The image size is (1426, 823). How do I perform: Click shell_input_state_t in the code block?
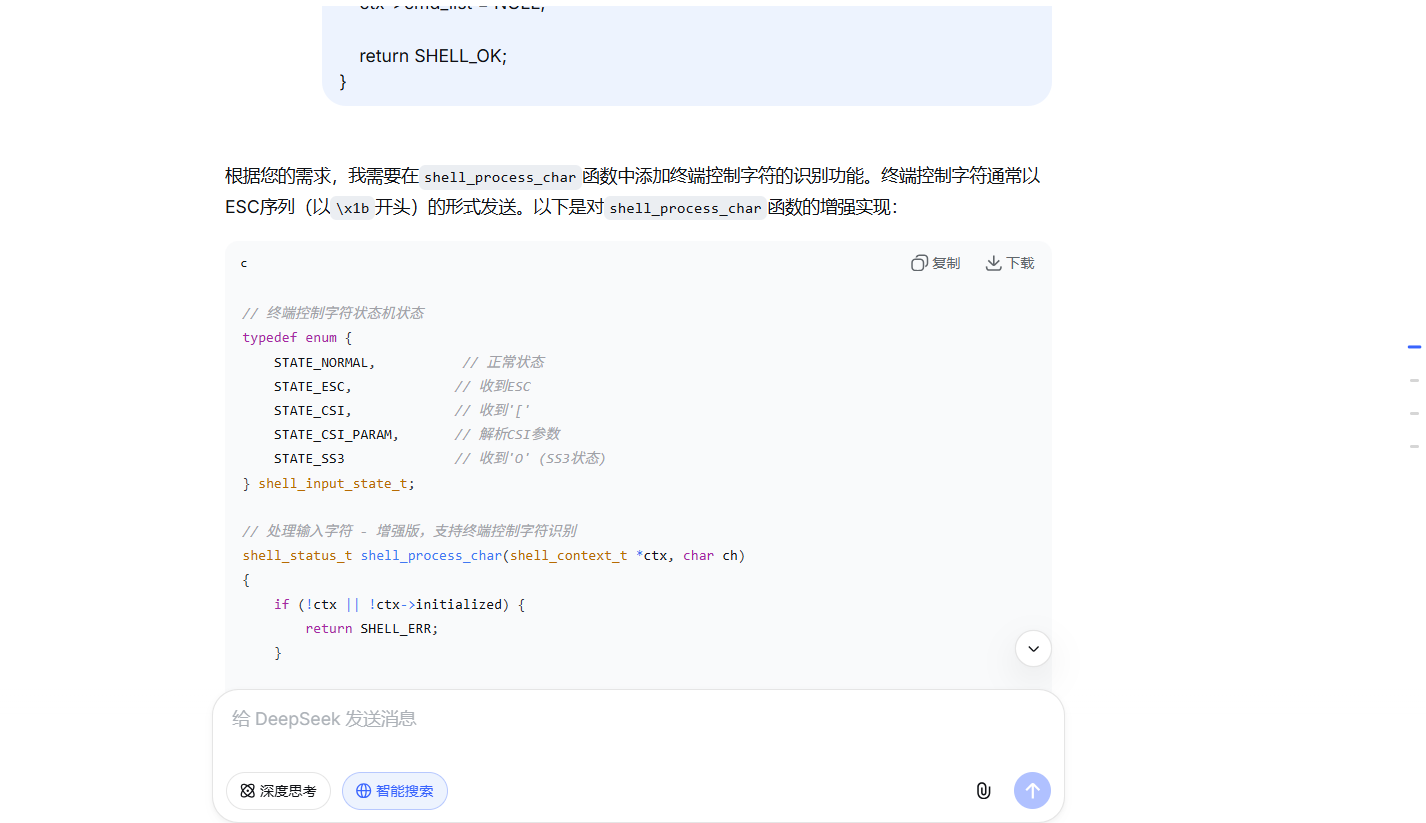tap(334, 483)
